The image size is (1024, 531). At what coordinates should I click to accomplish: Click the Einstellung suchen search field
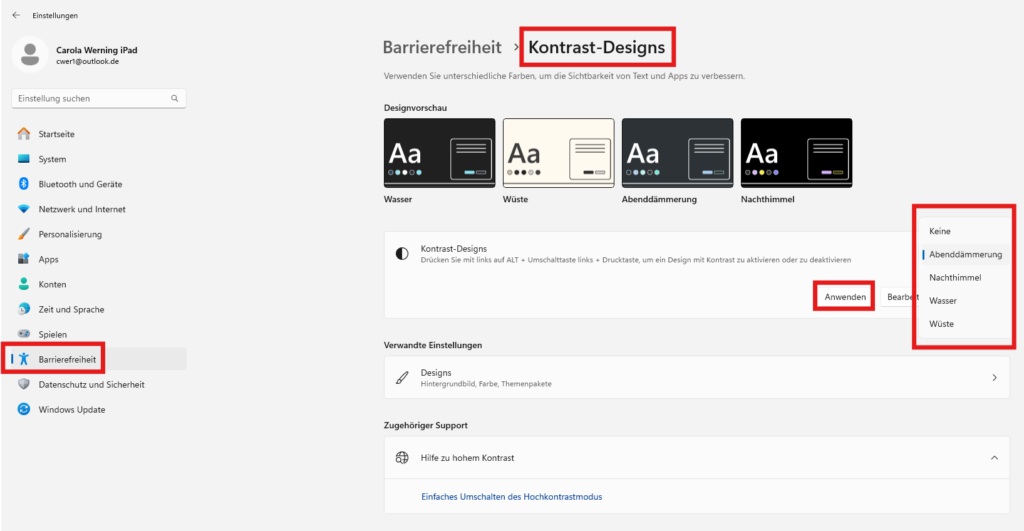[99, 99]
